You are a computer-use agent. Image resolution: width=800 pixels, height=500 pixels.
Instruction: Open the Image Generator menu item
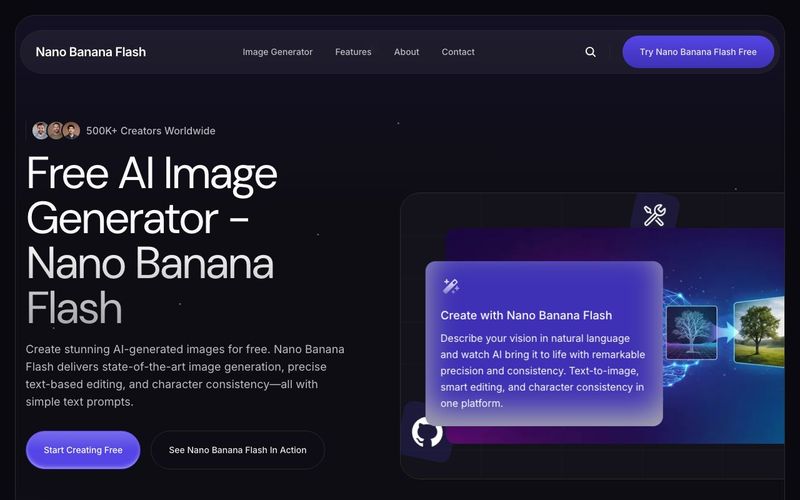(278, 52)
